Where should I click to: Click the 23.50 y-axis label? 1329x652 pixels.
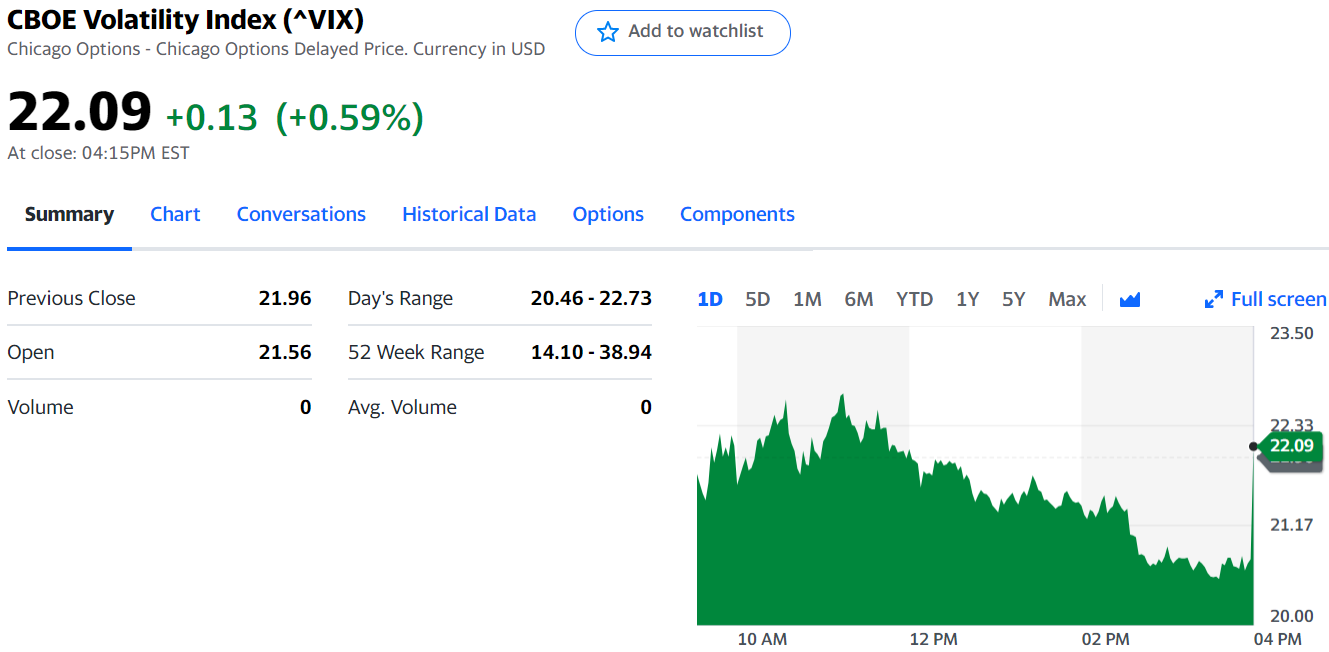(1291, 333)
